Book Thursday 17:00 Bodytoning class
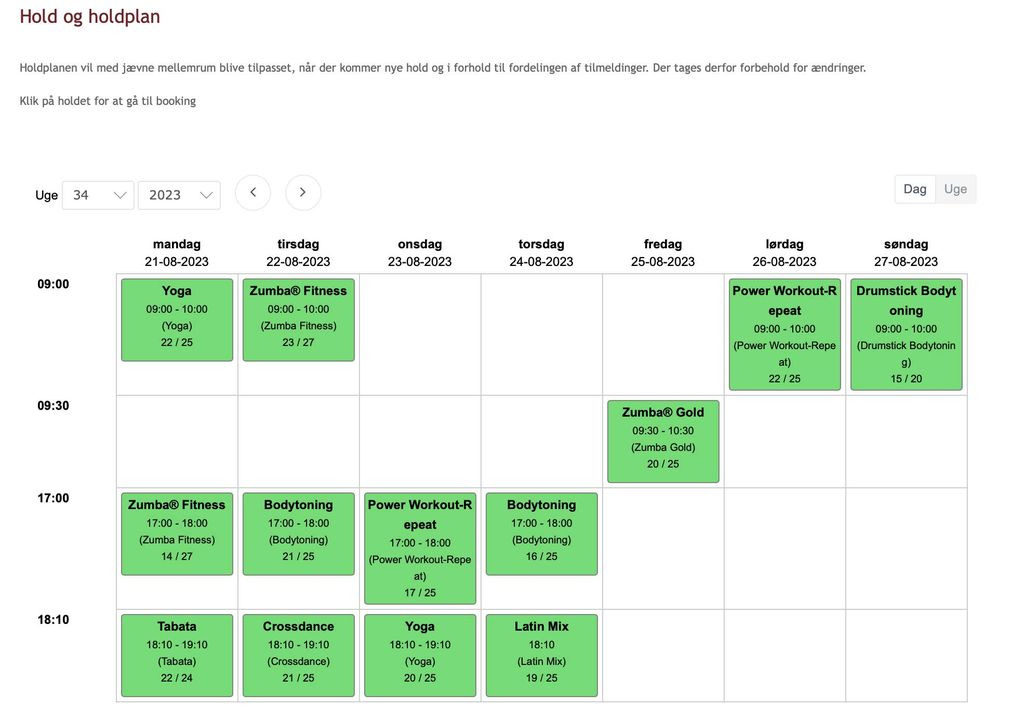The height and width of the screenshot is (720, 1012). (542, 534)
